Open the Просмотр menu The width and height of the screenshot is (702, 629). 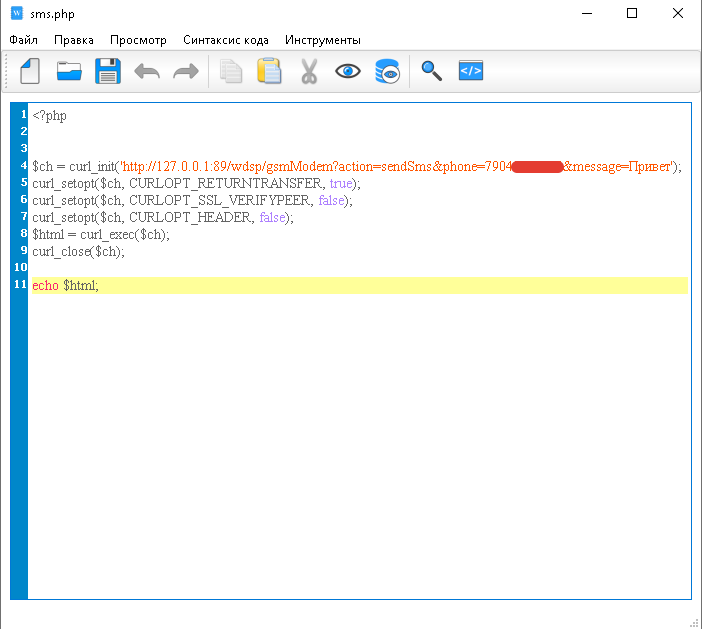[x=138, y=40]
